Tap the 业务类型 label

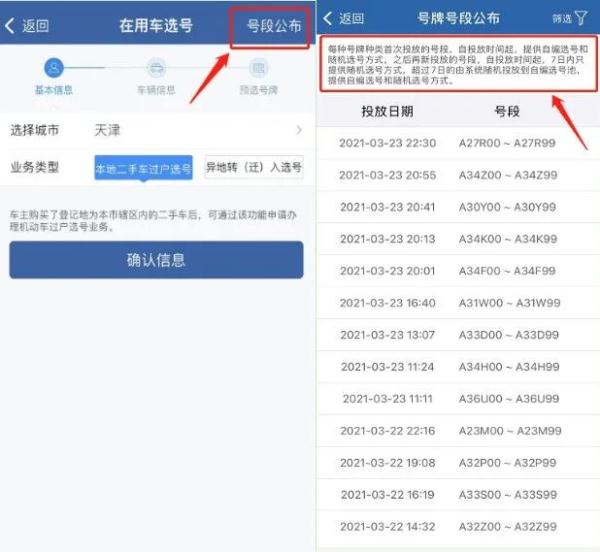coord(34,167)
